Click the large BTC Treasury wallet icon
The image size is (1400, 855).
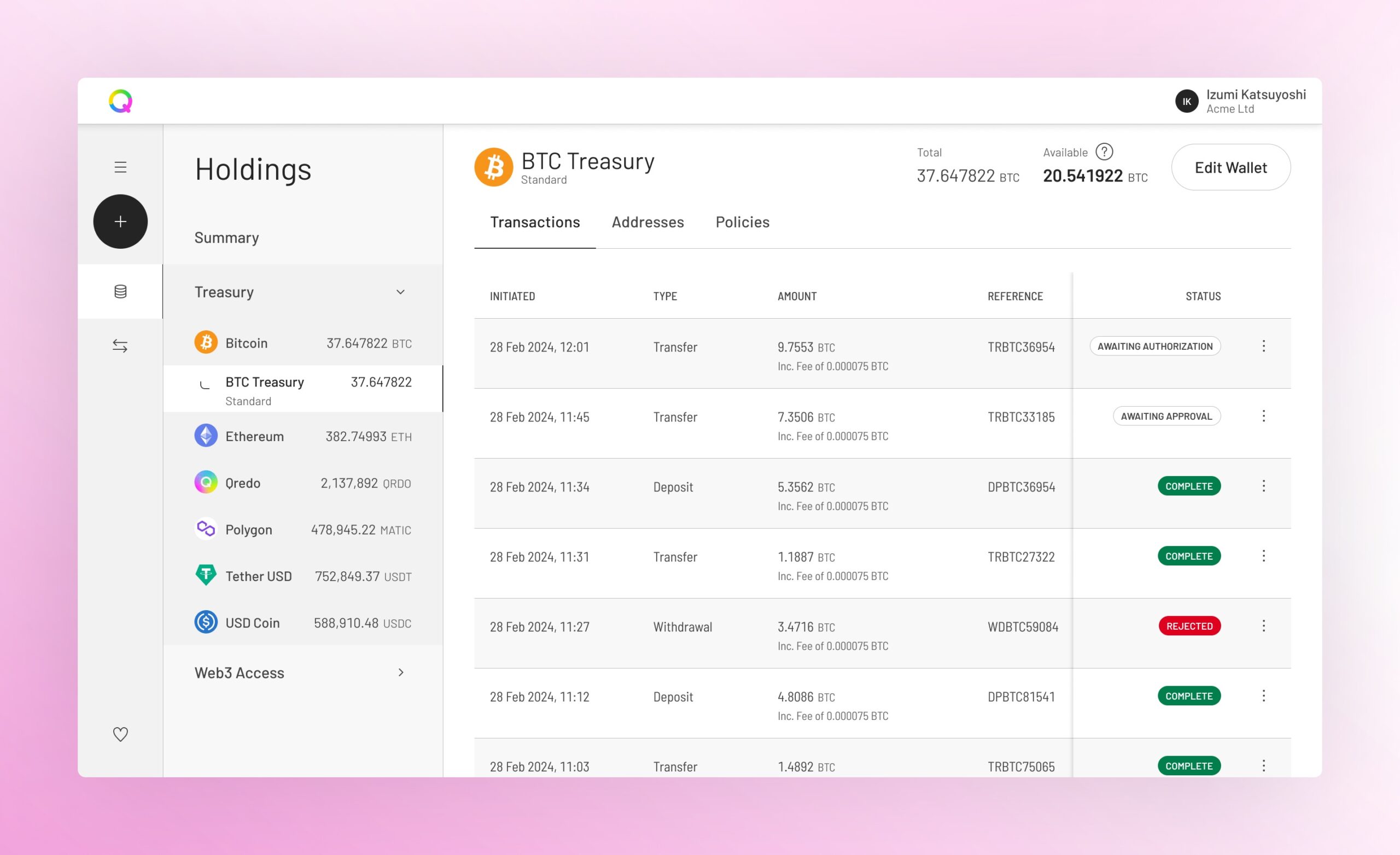tap(494, 167)
